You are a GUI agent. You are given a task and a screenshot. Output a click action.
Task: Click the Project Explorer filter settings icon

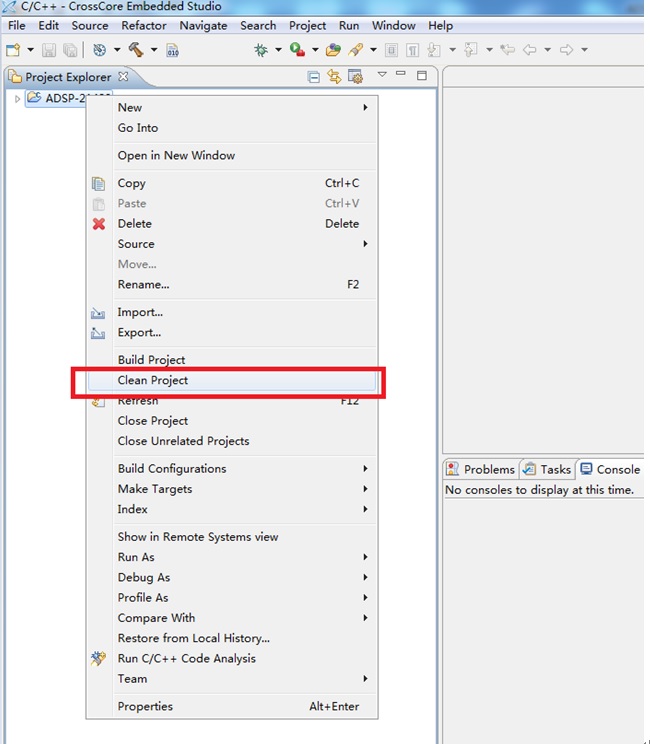(355, 76)
